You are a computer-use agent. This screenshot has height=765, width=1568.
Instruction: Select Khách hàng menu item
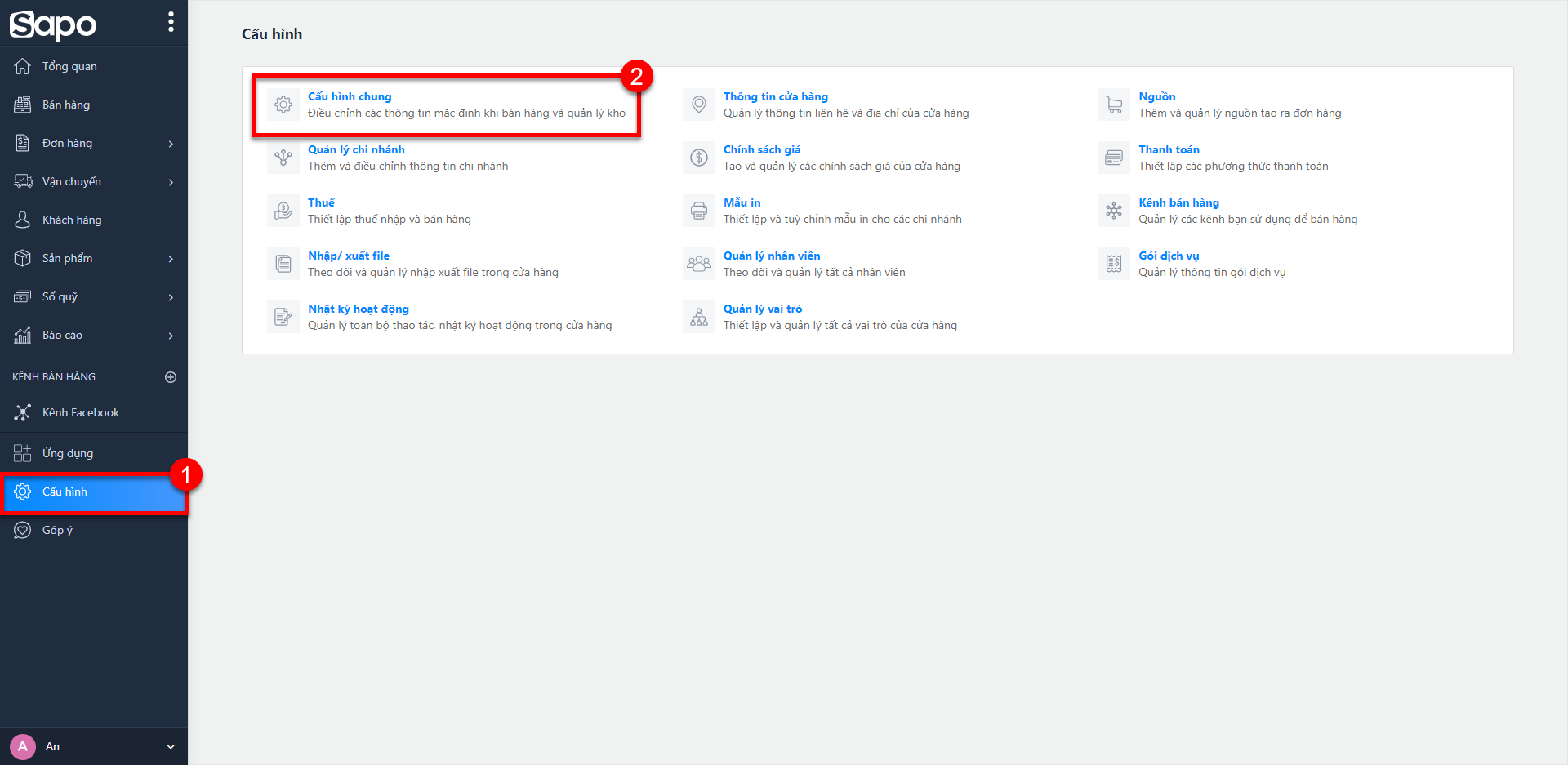[72, 220]
